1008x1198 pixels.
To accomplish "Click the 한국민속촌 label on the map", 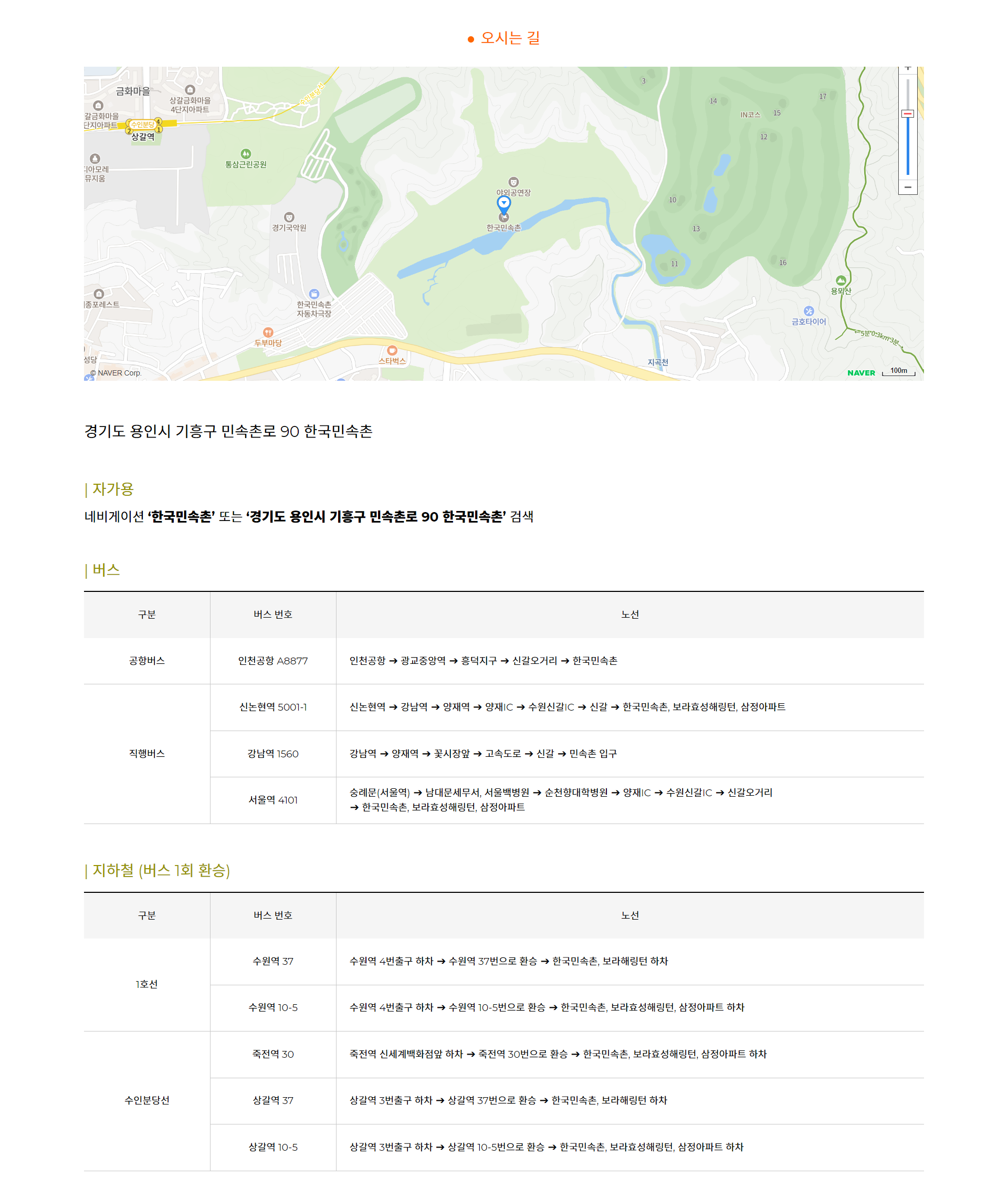I will pyautogui.click(x=503, y=227).
